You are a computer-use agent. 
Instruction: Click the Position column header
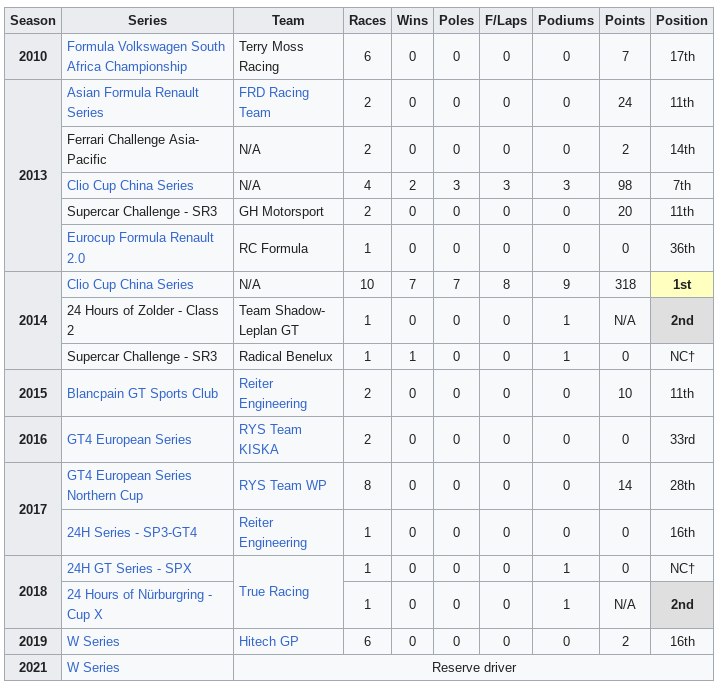coord(682,21)
